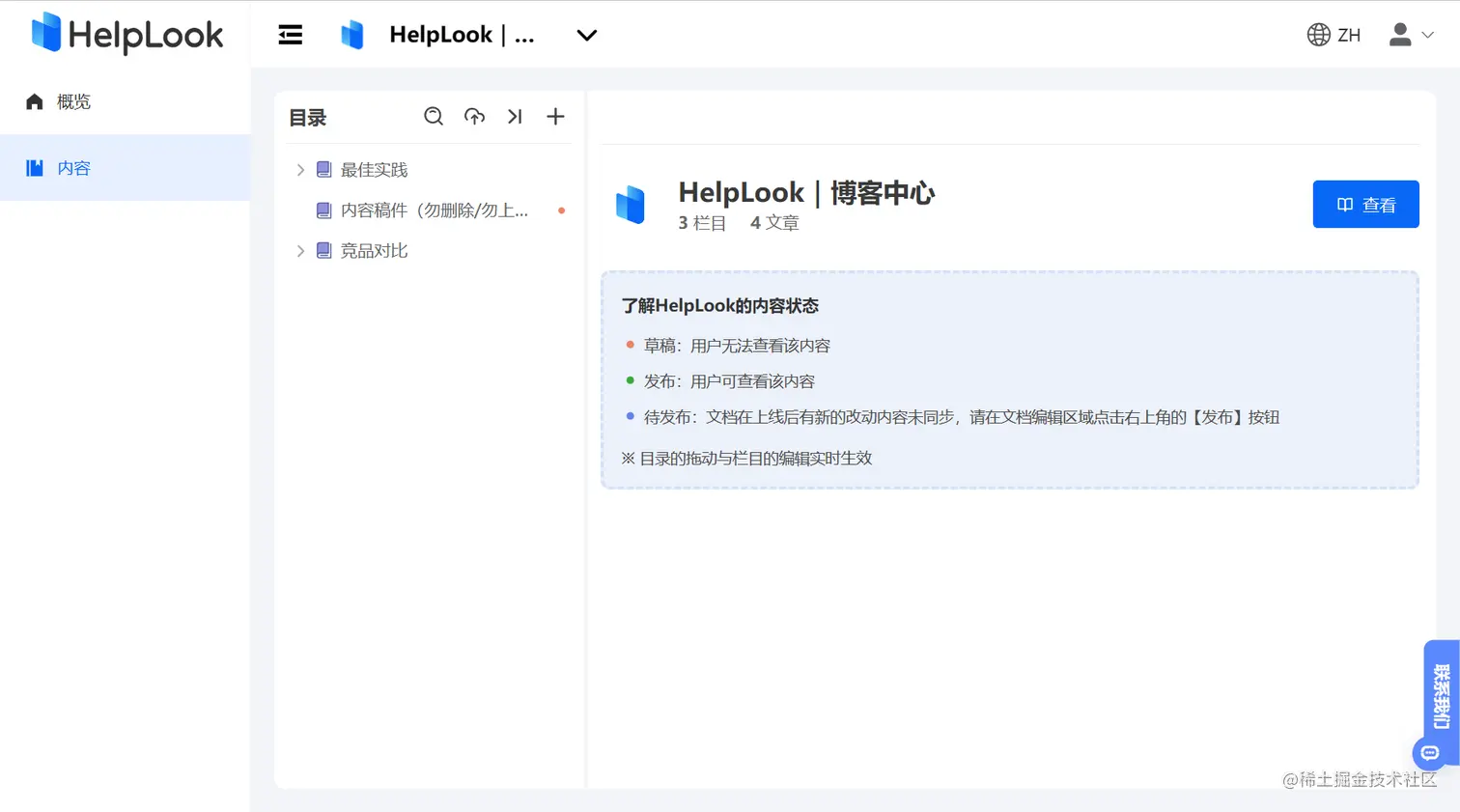Collapse the 目录 panel with arrow-bar icon
This screenshot has width=1460, height=812.
coord(515,117)
